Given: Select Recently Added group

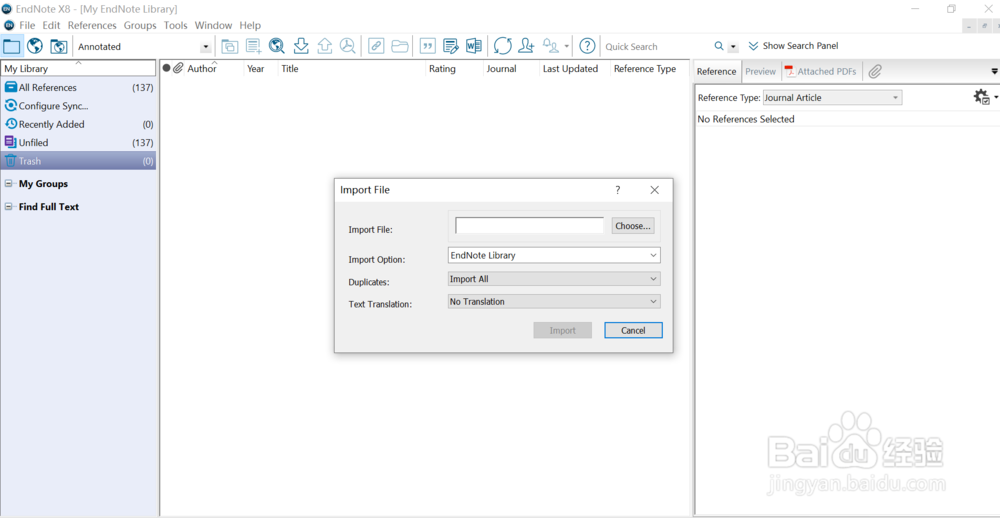Looking at the screenshot, I should pyautogui.click(x=78, y=124).
